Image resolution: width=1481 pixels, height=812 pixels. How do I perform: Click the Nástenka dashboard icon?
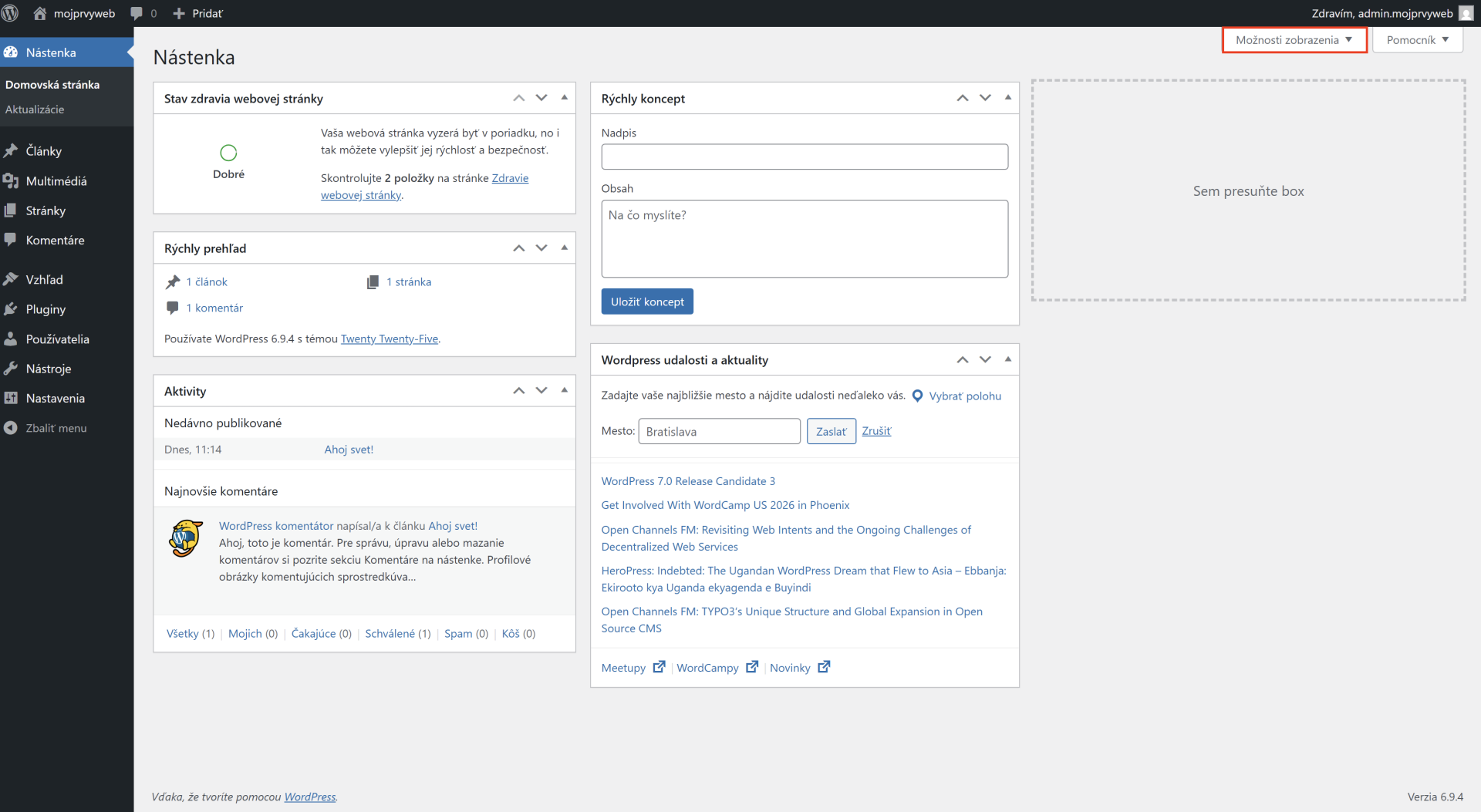(11, 52)
